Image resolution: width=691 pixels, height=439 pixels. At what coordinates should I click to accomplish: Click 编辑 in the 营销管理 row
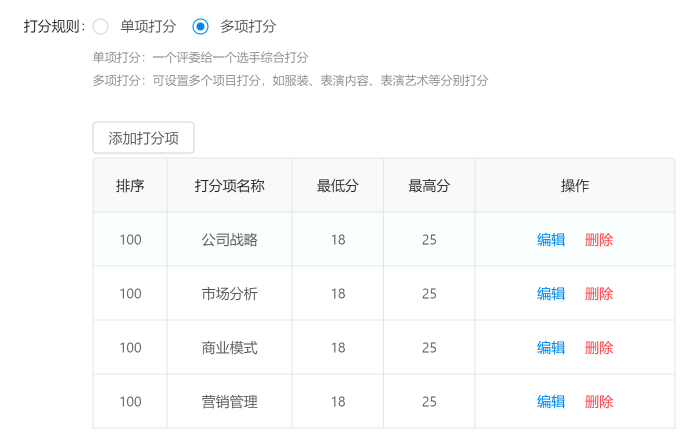tap(551, 402)
